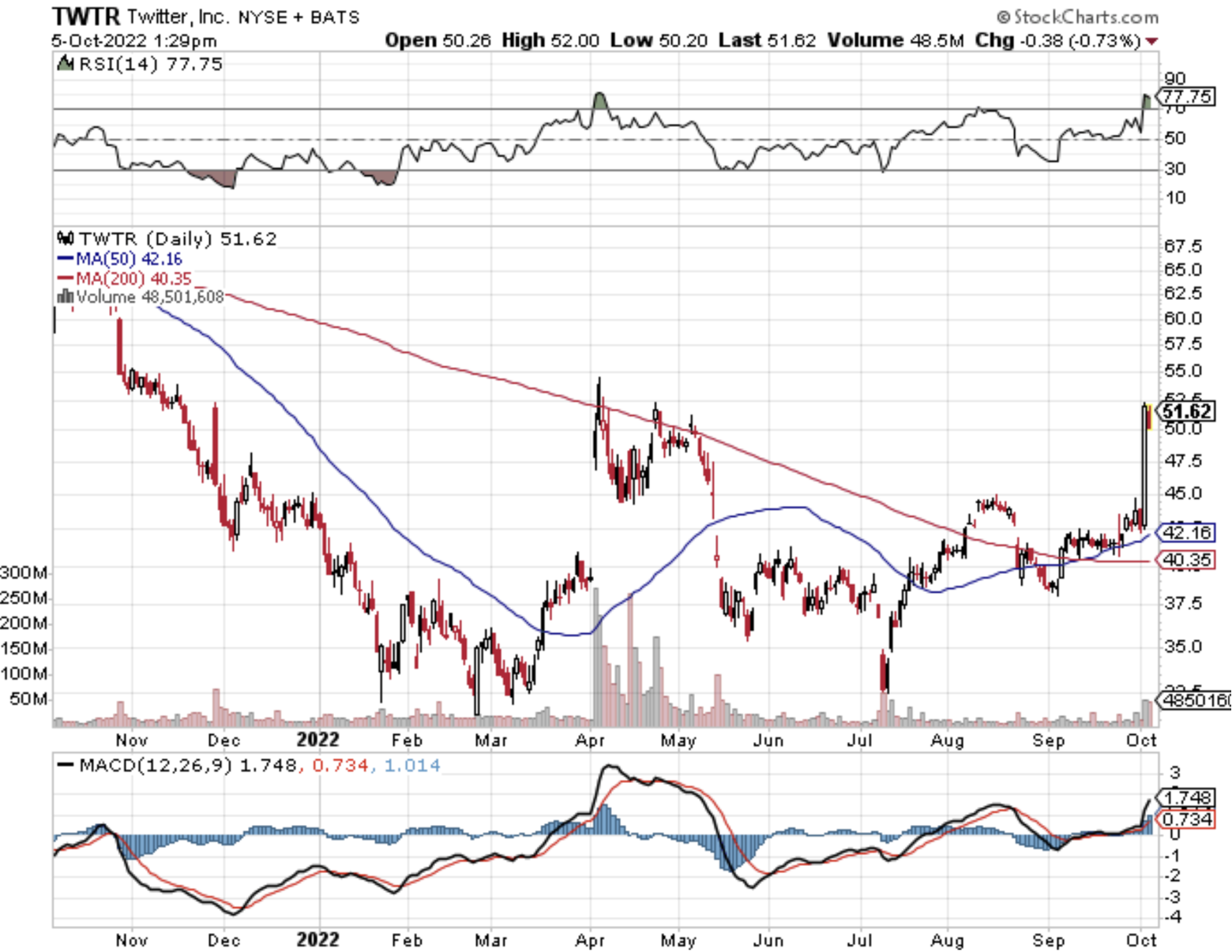Click the "Last 51.62" header value
This screenshot has height=952, width=1232.
[x=767, y=40]
